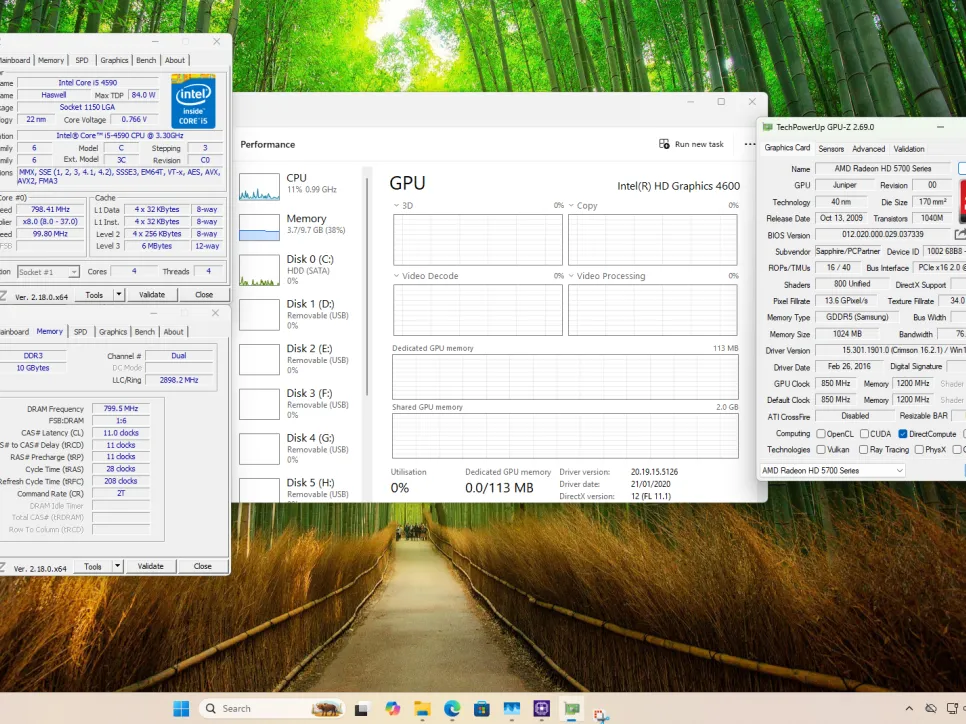
Task: Expand the AMD Radeon HD 5700 Series dropdown
Action: pos(897,470)
